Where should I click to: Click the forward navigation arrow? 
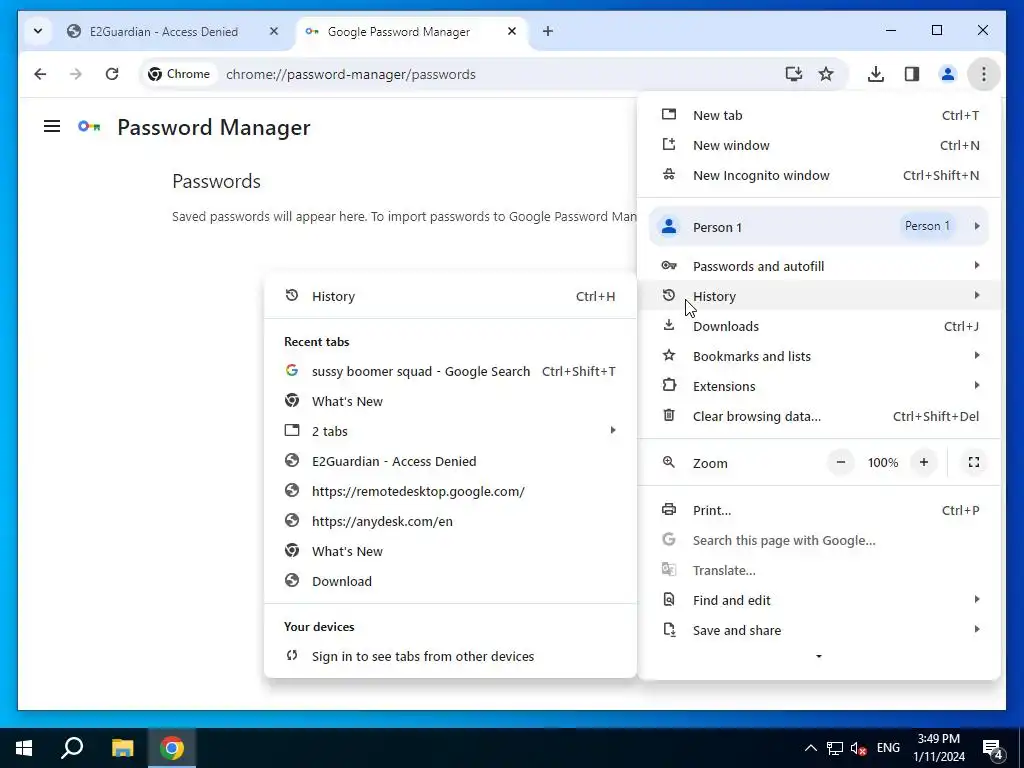click(x=76, y=74)
